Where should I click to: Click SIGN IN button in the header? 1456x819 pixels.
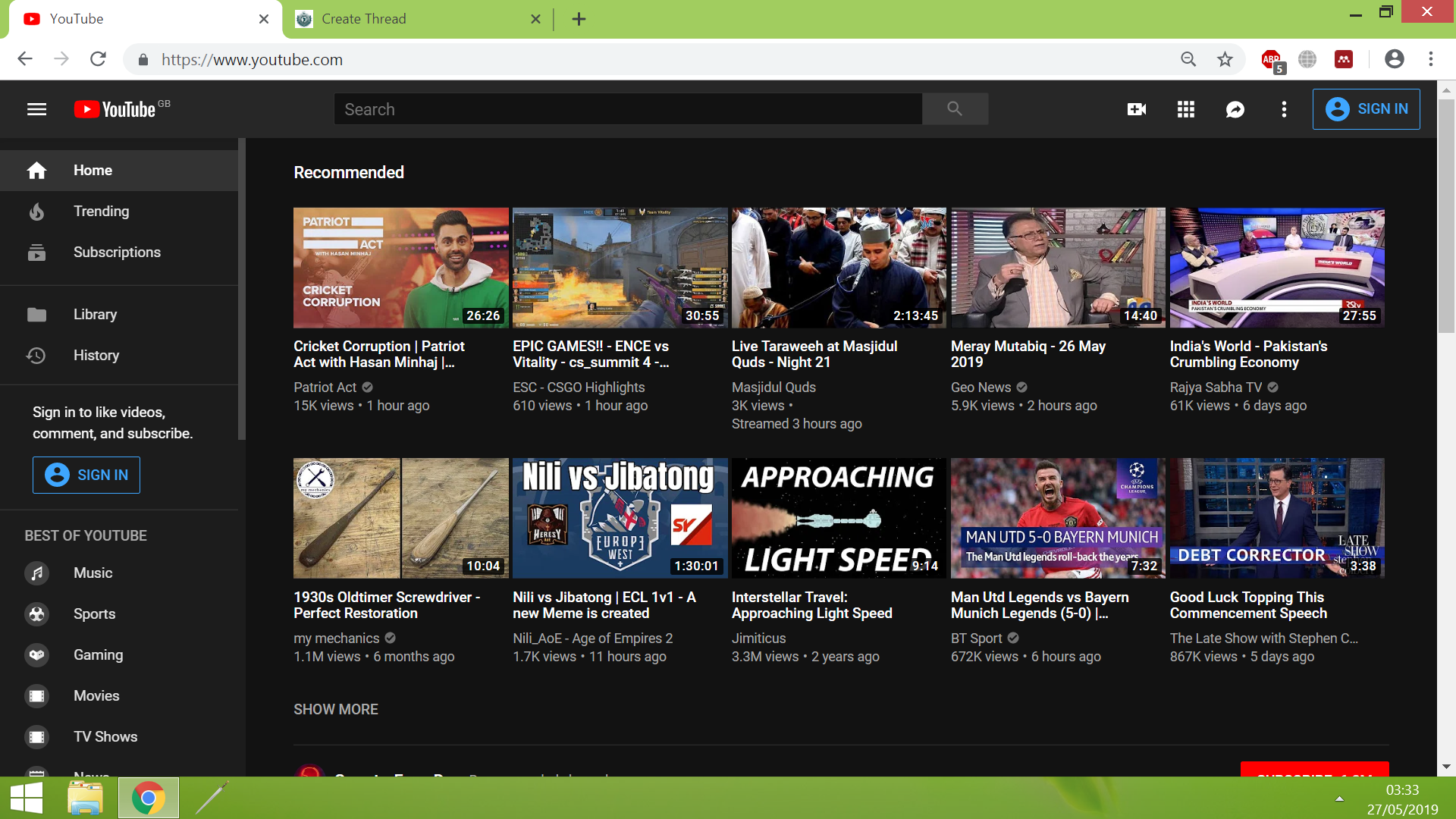[x=1366, y=109]
